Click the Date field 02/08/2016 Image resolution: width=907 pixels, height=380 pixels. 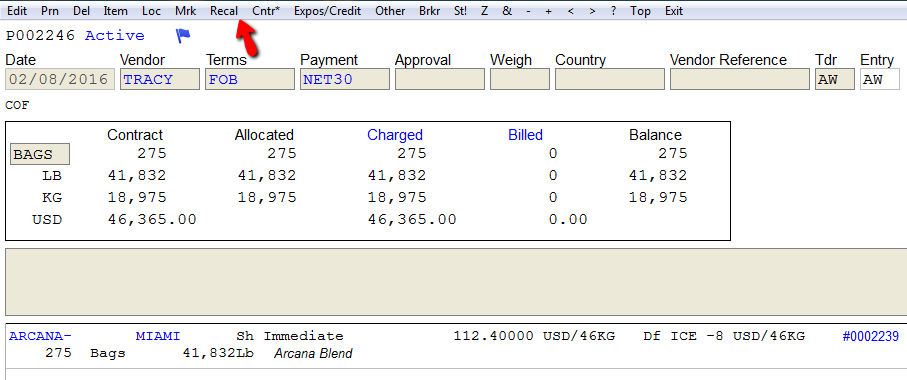click(x=60, y=79)
